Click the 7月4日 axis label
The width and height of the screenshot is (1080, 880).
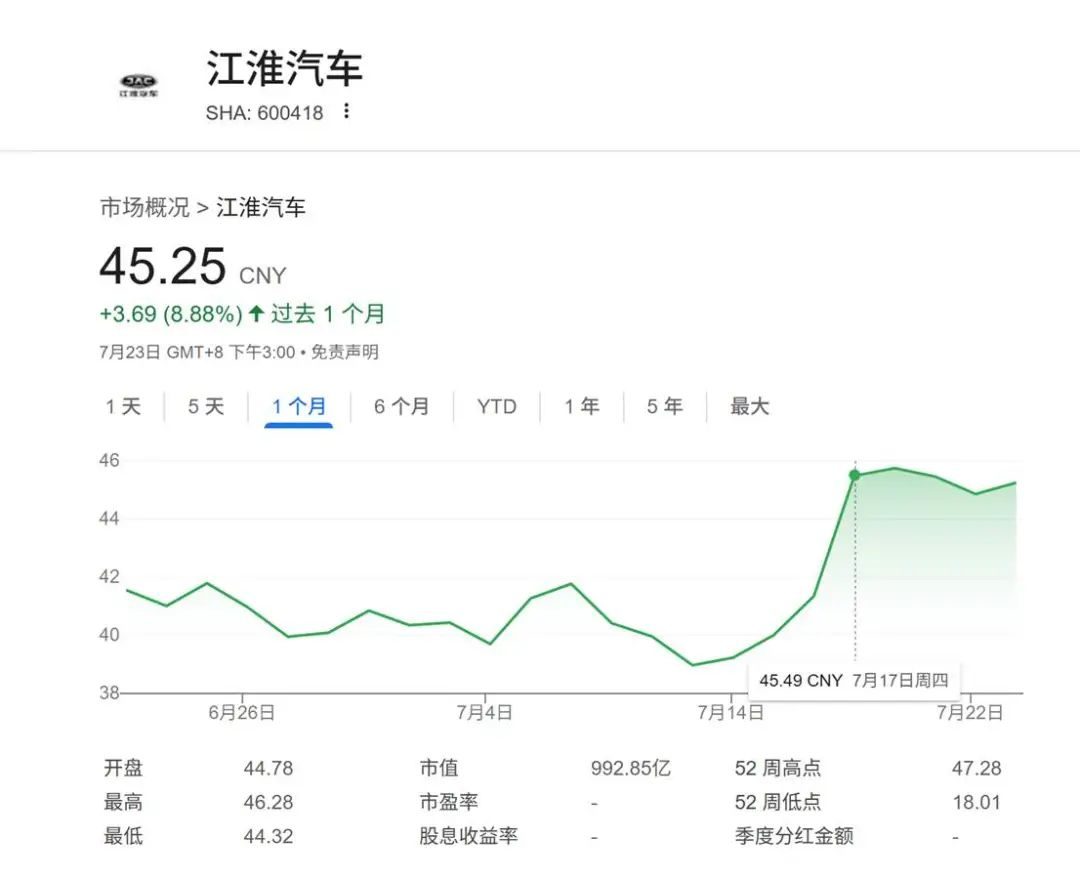[485, 712]
